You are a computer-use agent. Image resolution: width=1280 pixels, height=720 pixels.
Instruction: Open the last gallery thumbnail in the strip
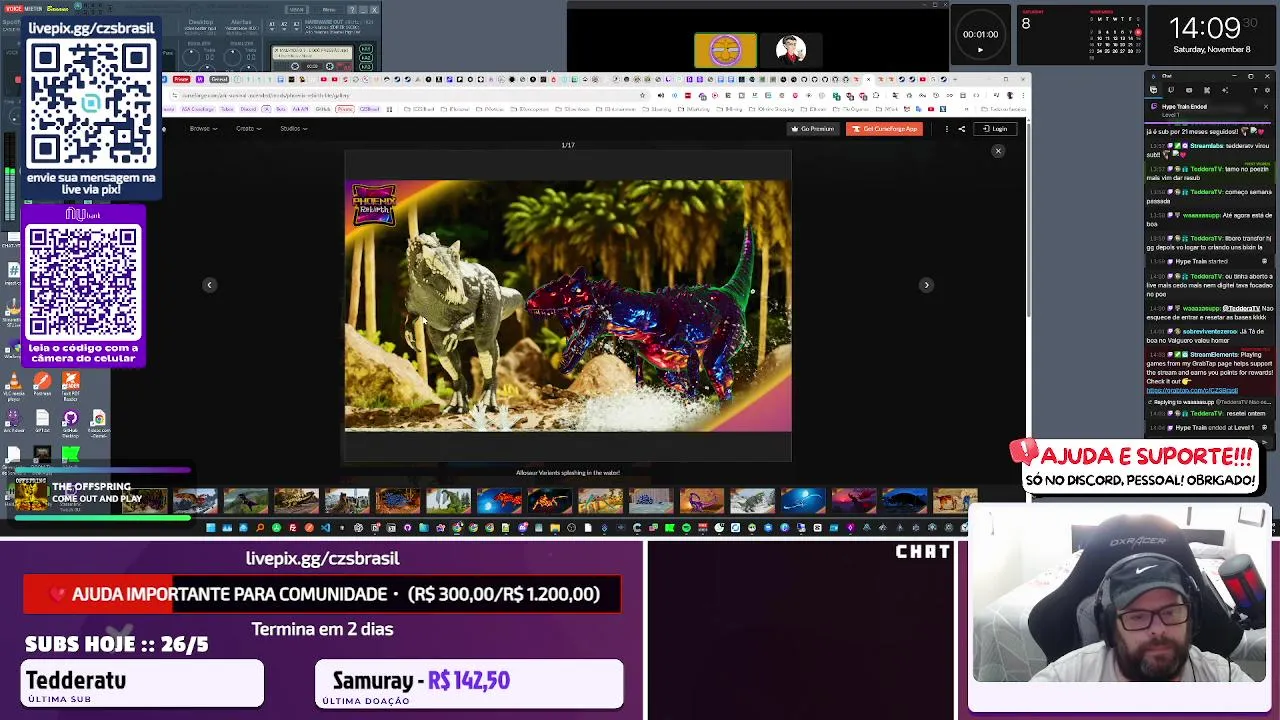pyautogui.click(x=955, y=500)
